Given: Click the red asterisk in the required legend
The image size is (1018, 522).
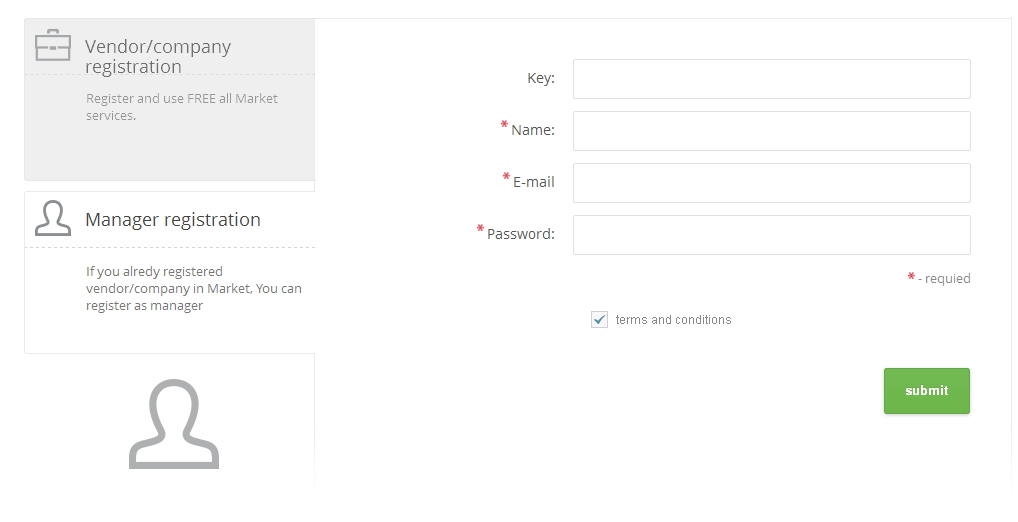Looking at the screenshot, I should coord(911,277).
